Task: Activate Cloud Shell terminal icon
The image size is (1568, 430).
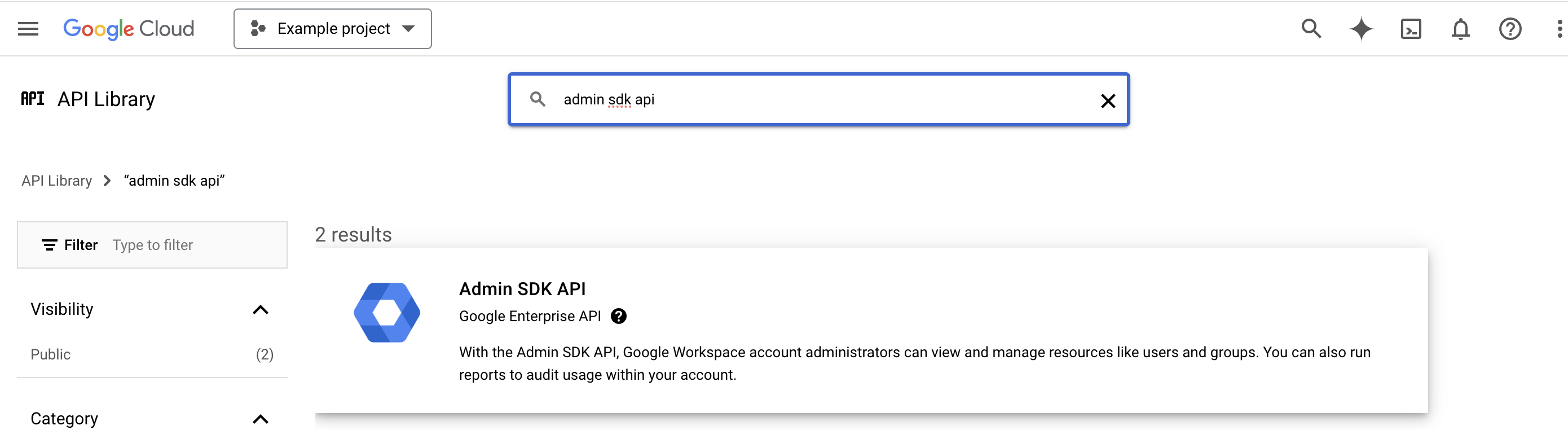Action: [x=1410, y=29]
